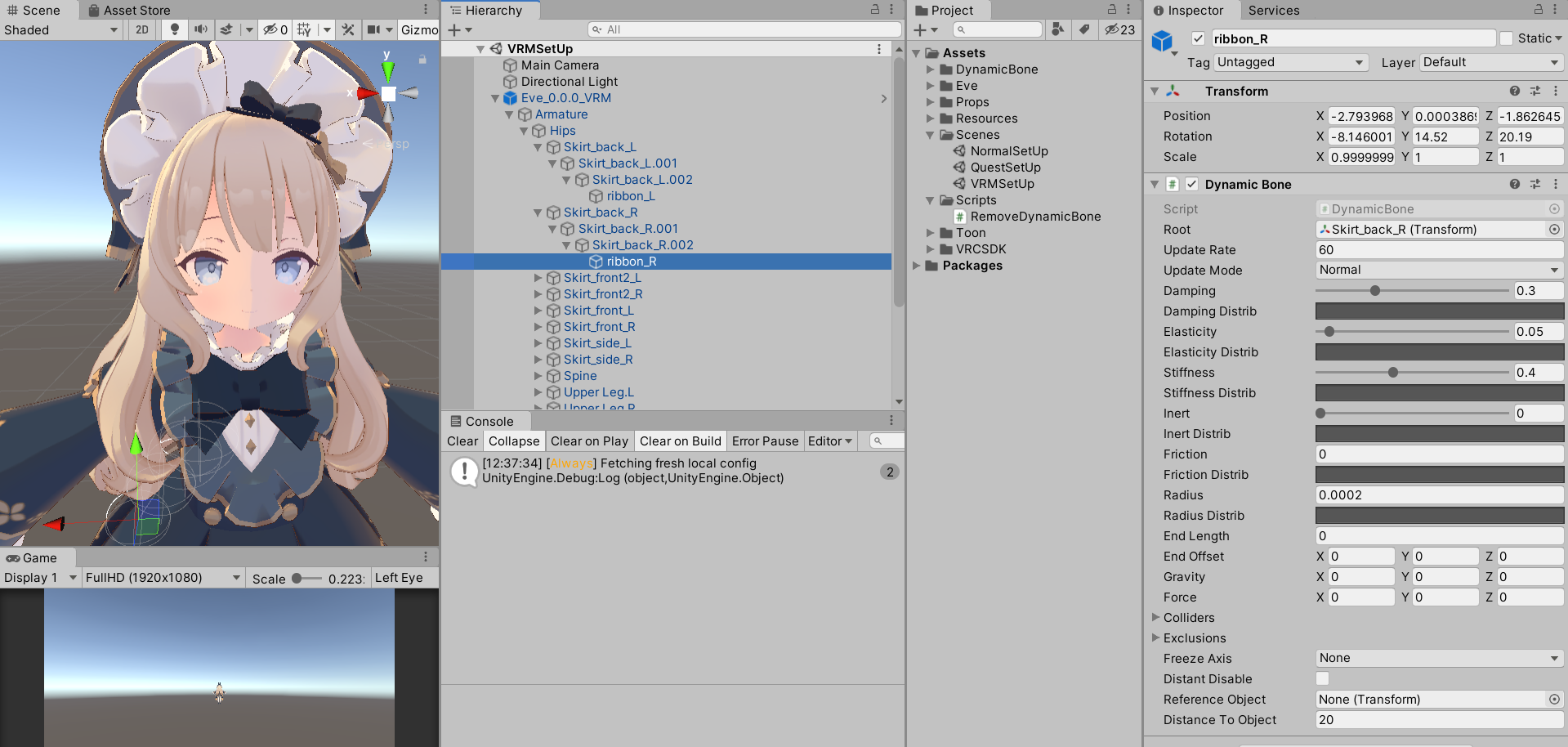Open the Tag dropdown
The image size is (1568, 747).
1291,62
